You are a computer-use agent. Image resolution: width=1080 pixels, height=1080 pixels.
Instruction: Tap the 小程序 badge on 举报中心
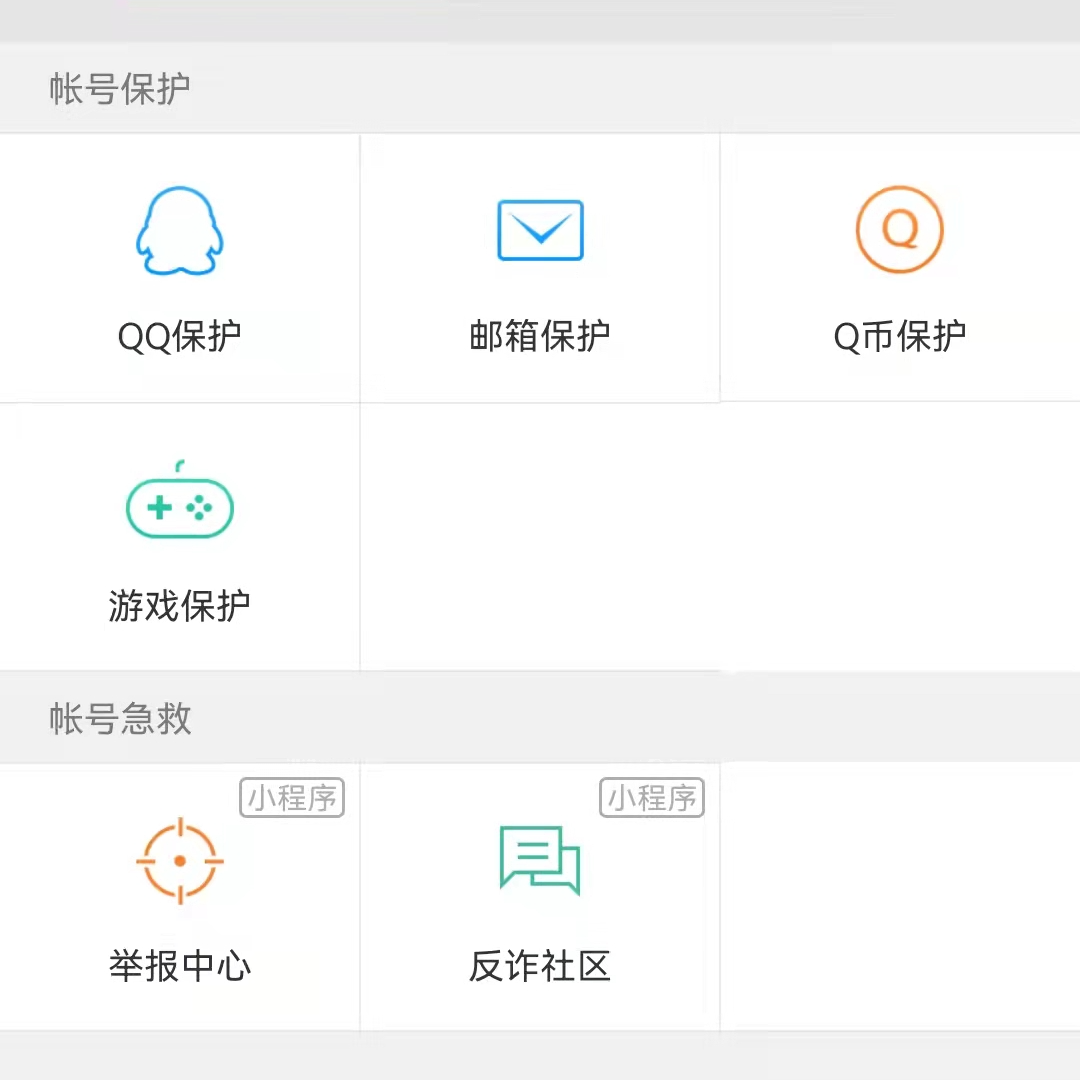point(292,798)
